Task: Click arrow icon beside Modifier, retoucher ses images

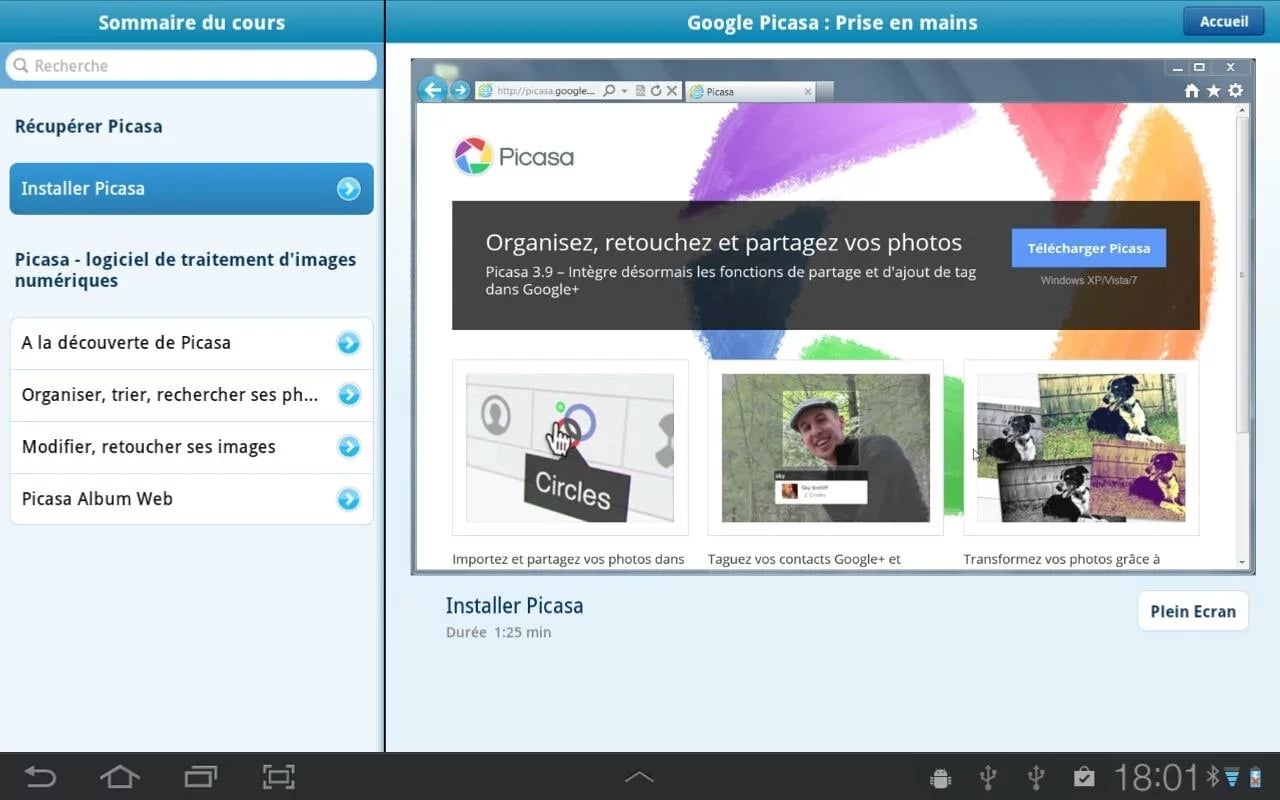Action: tap(348, 447)
